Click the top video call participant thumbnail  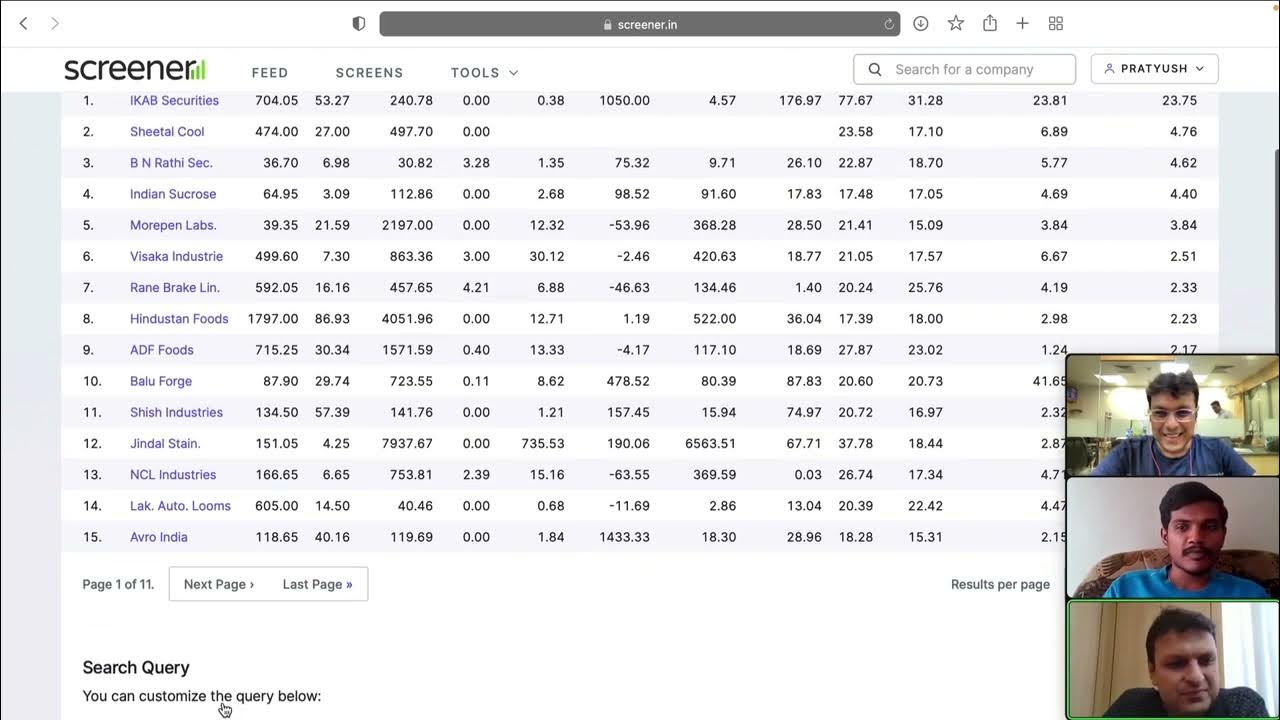1172,415
